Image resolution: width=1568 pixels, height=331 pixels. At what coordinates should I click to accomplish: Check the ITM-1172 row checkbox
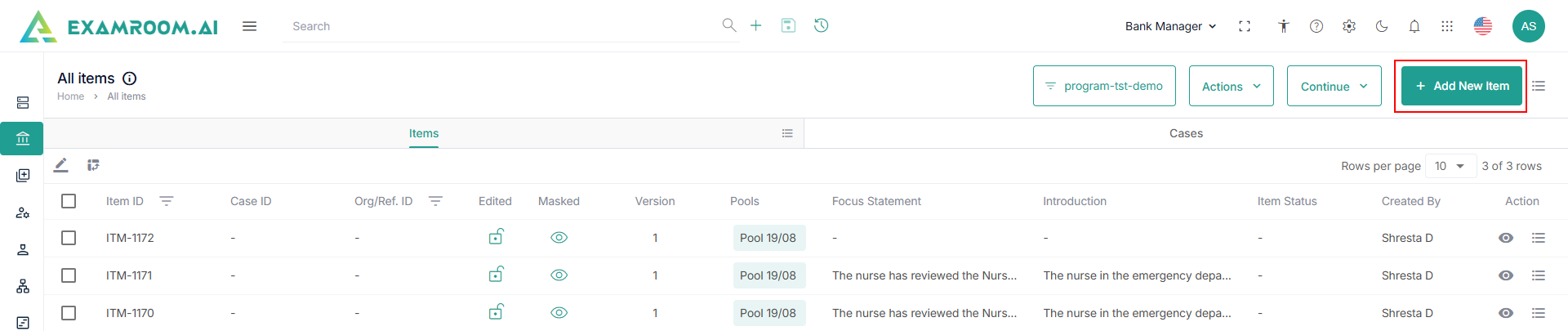69,238
